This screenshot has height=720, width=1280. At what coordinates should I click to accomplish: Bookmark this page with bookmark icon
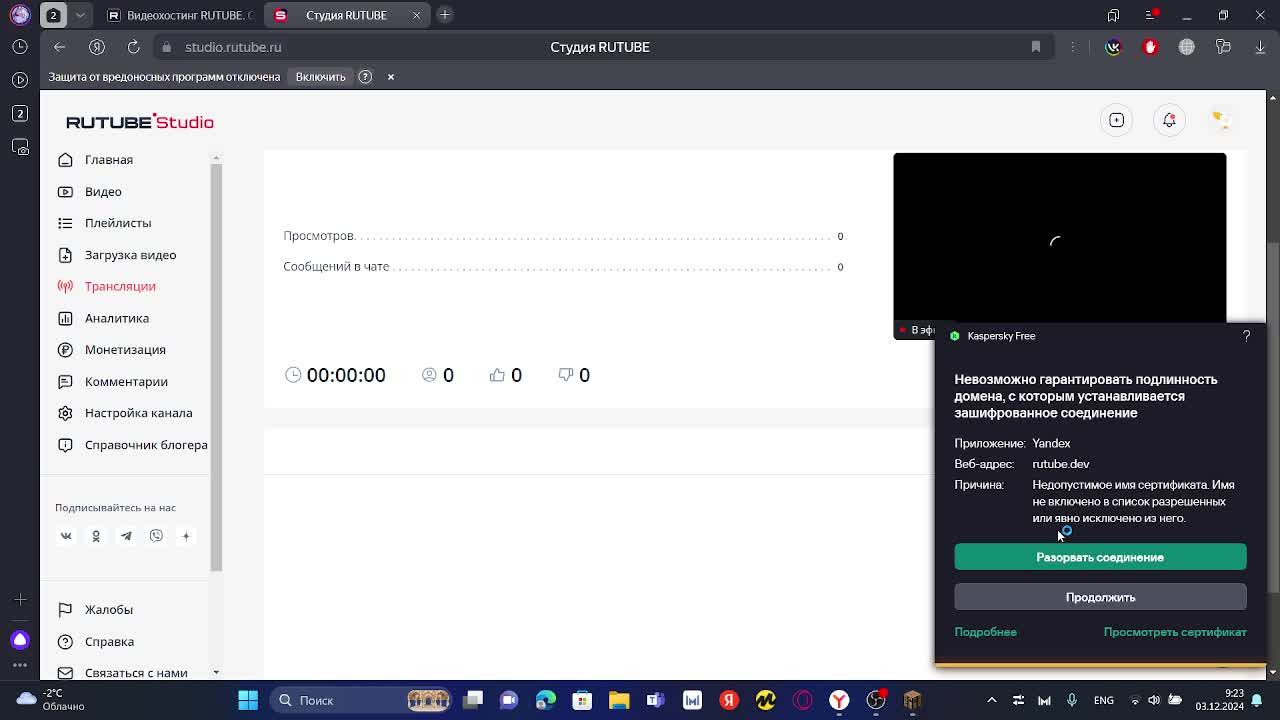click(x=1036, y=47)
